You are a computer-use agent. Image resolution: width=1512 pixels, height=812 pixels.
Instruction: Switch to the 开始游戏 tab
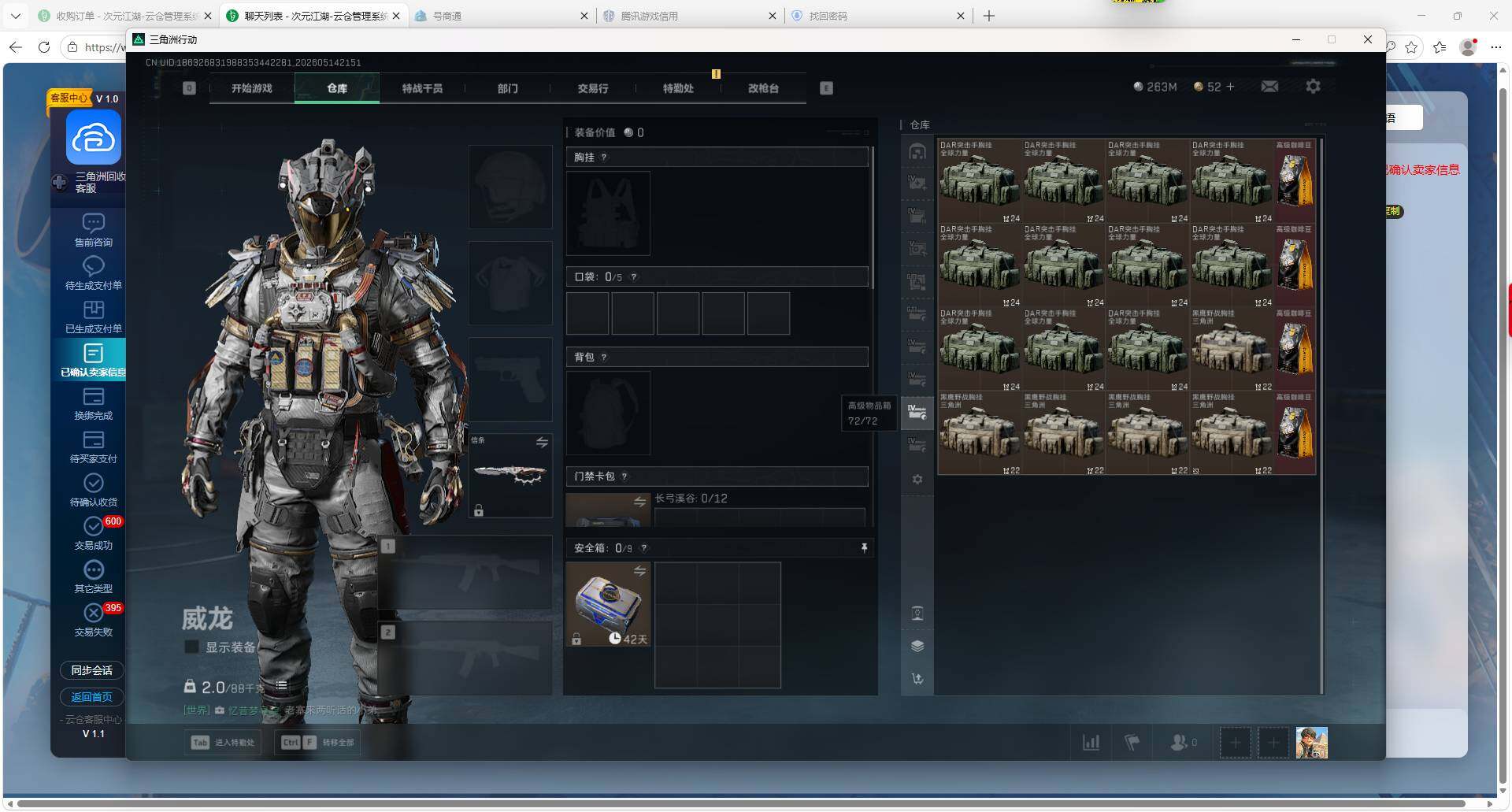tap(252, 88)
